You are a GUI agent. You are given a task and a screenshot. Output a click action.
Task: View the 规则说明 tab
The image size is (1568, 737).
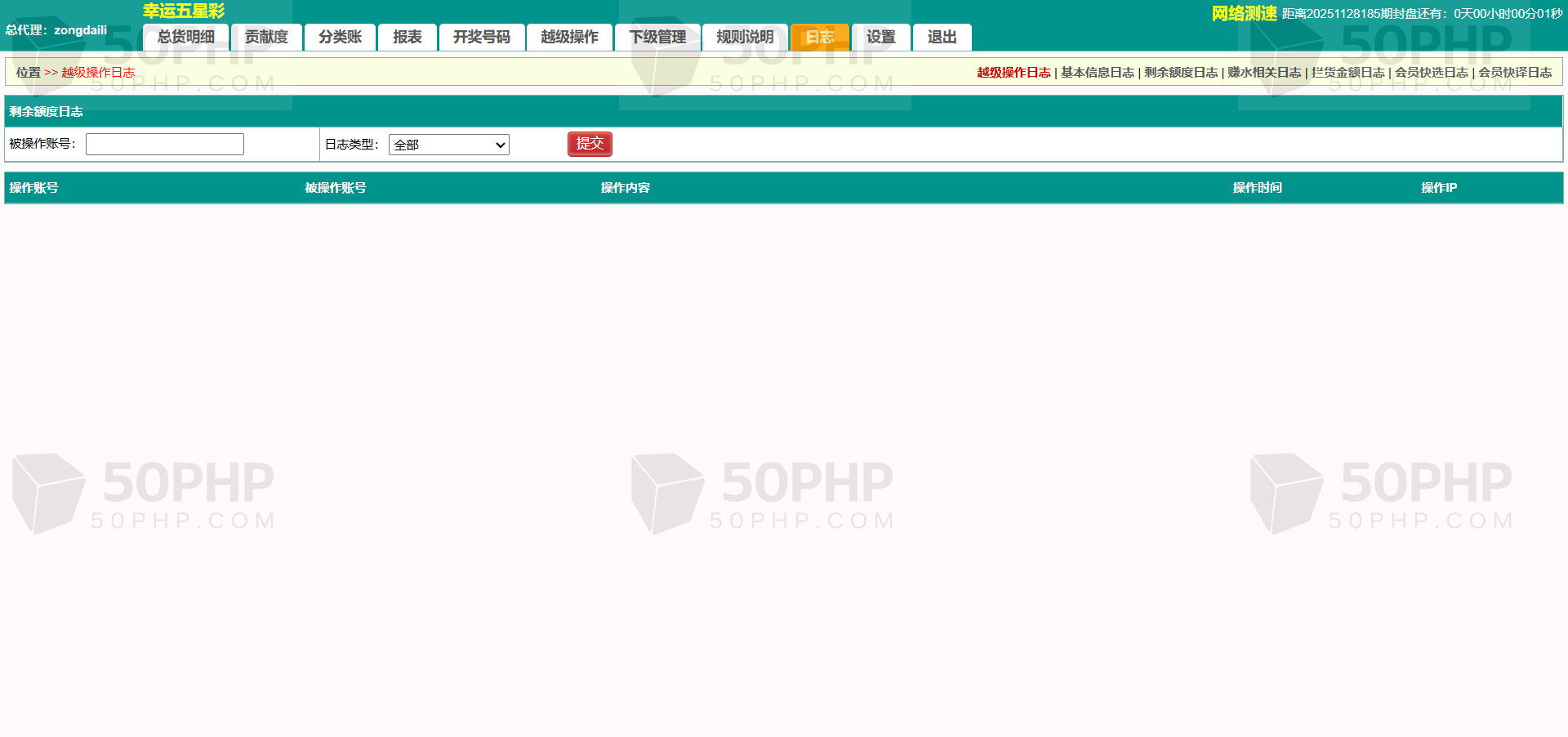(x=745, y=38)
